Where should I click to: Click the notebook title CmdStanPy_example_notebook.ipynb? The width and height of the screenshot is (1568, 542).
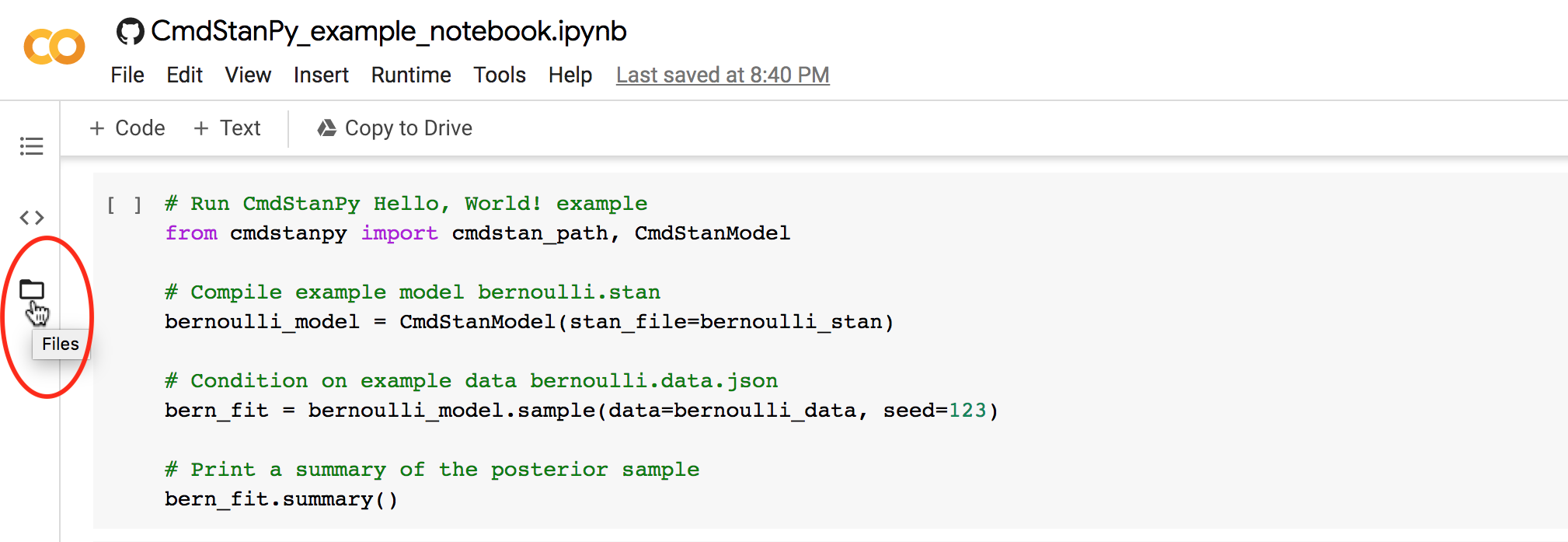[389, 32]
